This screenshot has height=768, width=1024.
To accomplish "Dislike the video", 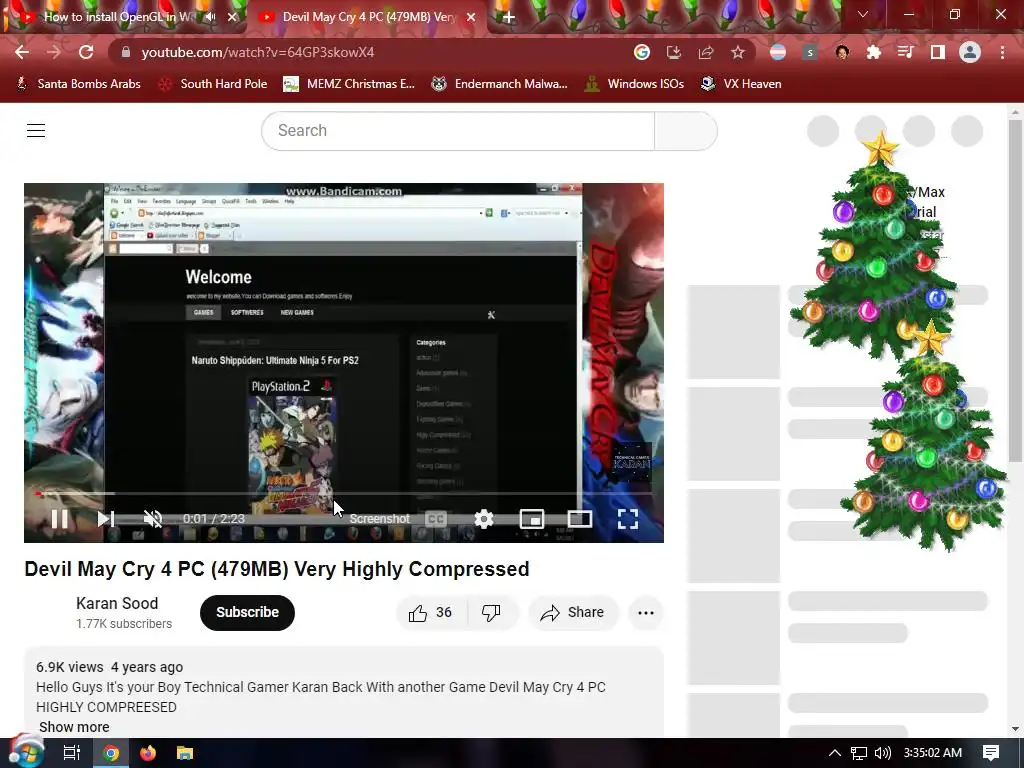I will [491, 613].
